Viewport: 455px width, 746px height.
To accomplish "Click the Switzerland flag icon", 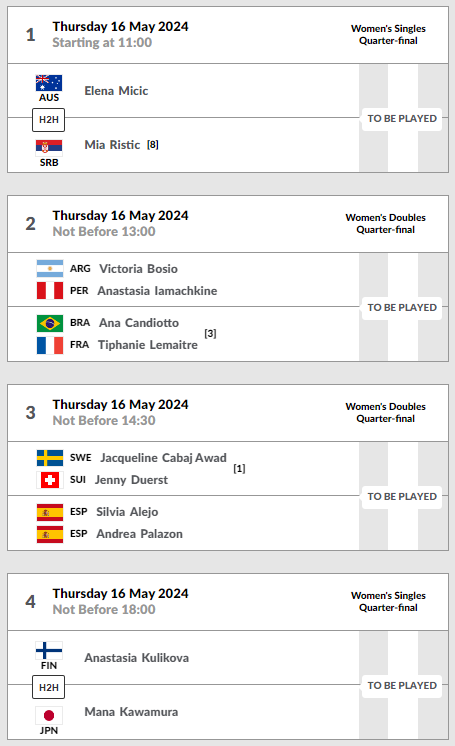I will point(50,480).
